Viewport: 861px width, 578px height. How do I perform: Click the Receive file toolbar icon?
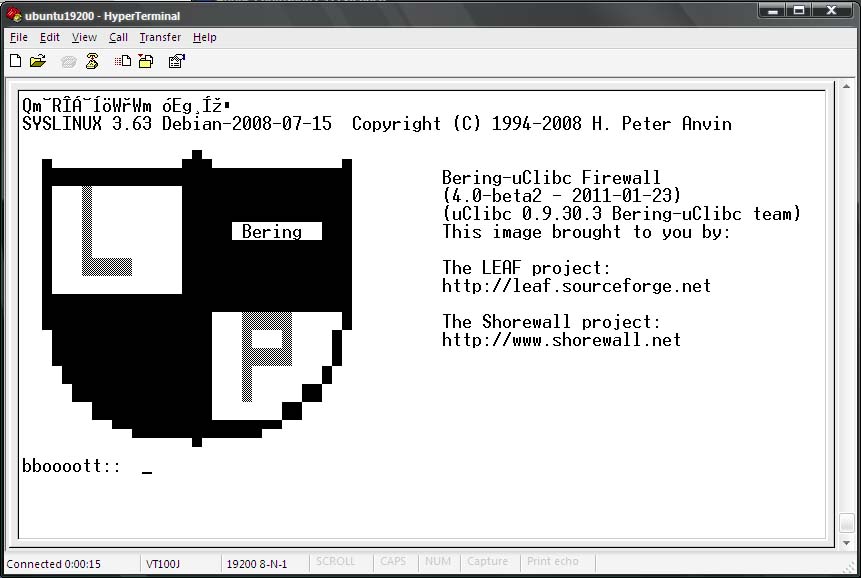pyautogui.click(x=146, y=61)
